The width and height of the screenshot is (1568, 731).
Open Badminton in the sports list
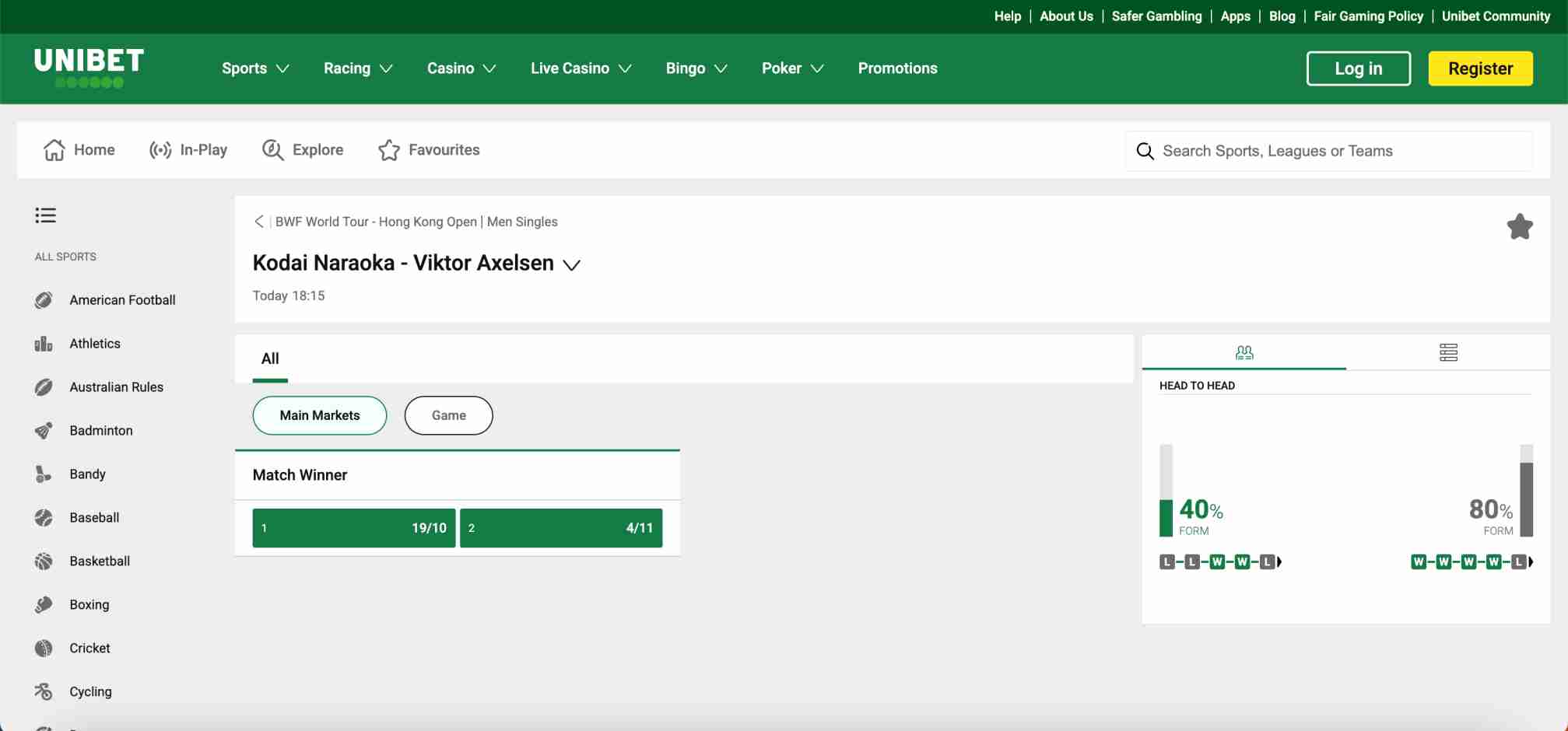101,431
